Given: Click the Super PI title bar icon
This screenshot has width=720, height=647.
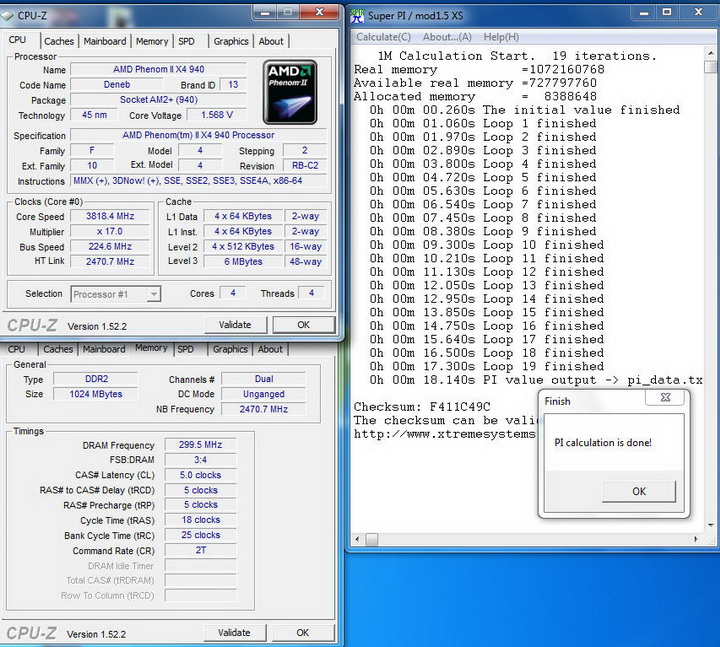Looking at the screenshot, I should click(x=357, y=16).
